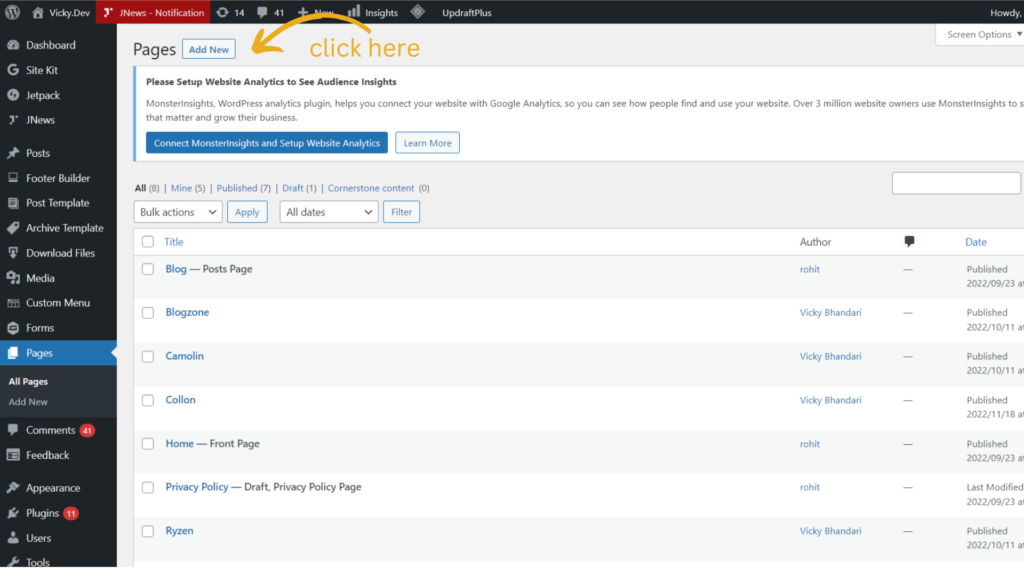Expand the All dates dropdown
Image resolution: width=1024 pixels, height=576 pixels.
pyautogui.click(x=329, y=212)
